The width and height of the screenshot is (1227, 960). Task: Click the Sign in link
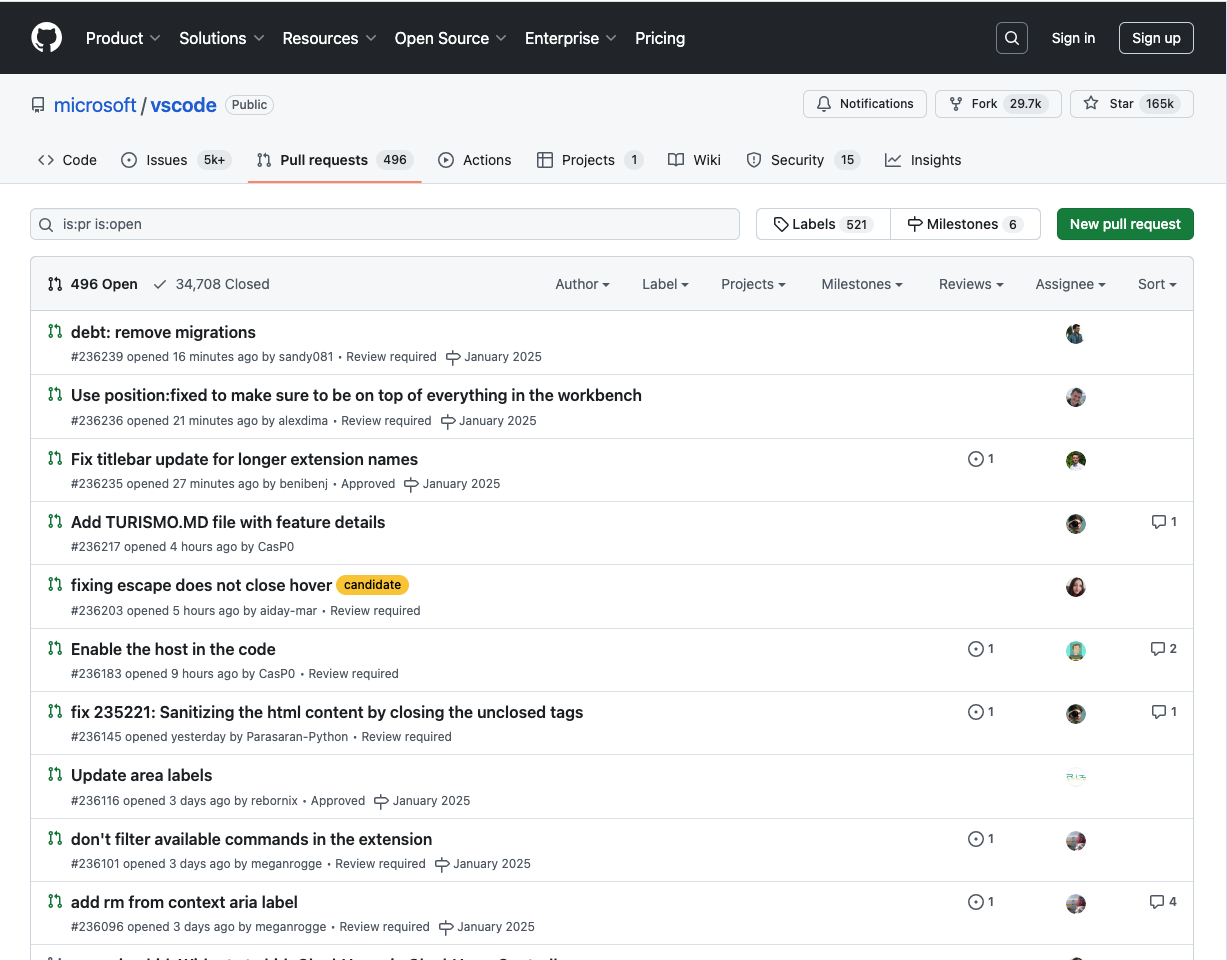(x=1073, y=38)
